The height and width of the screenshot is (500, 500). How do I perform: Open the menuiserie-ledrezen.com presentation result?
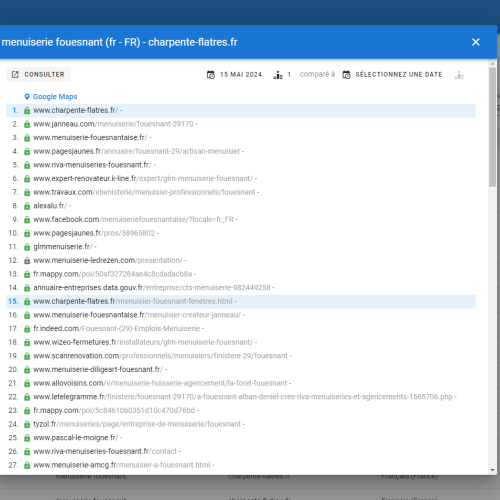pos(108,261)
